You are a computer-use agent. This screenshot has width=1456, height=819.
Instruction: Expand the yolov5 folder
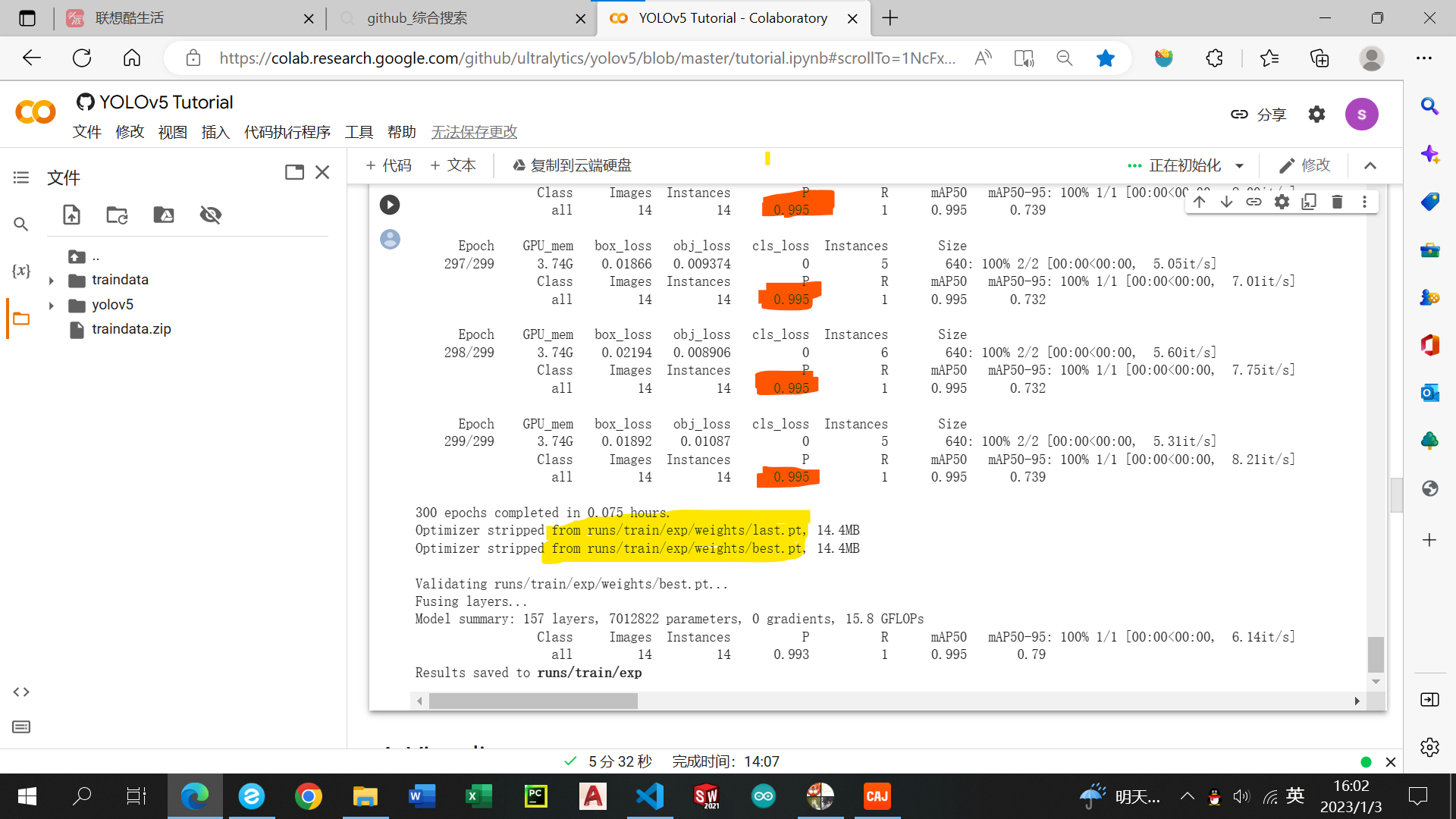pyautogui.click(x=52, y=306)
